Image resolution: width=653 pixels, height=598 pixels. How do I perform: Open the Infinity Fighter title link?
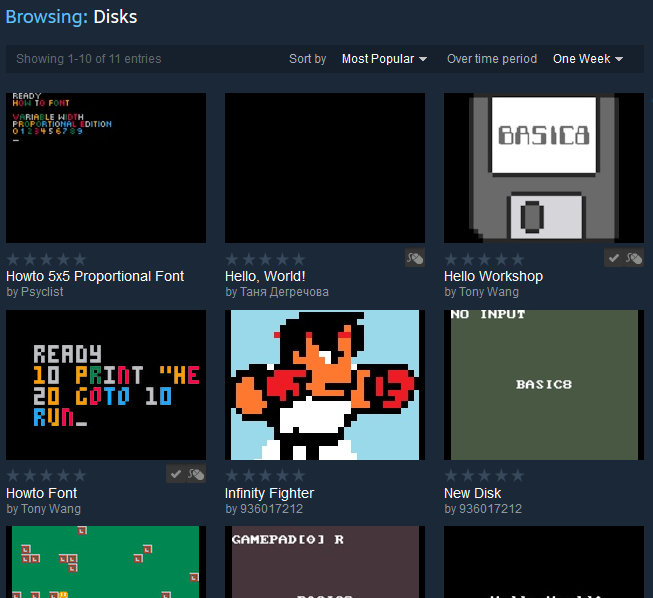point(269,493)
